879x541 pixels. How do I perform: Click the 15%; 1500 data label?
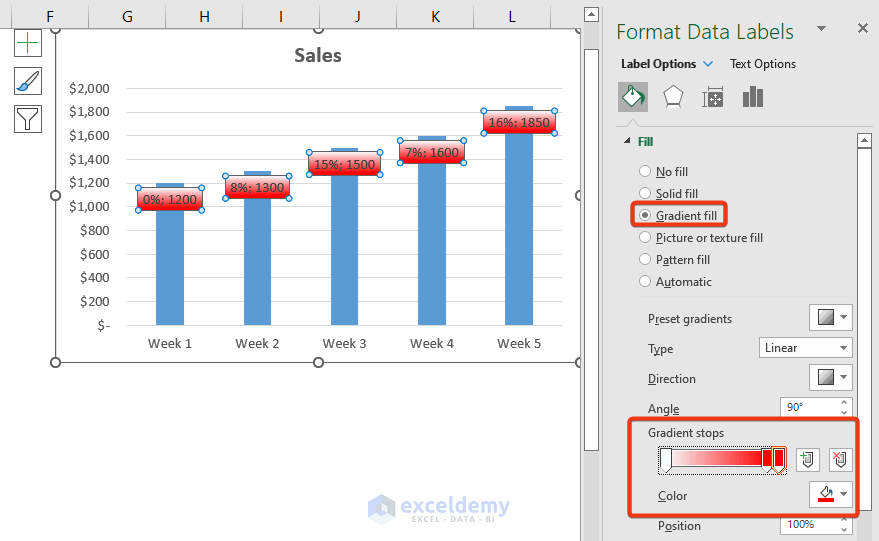344,164
